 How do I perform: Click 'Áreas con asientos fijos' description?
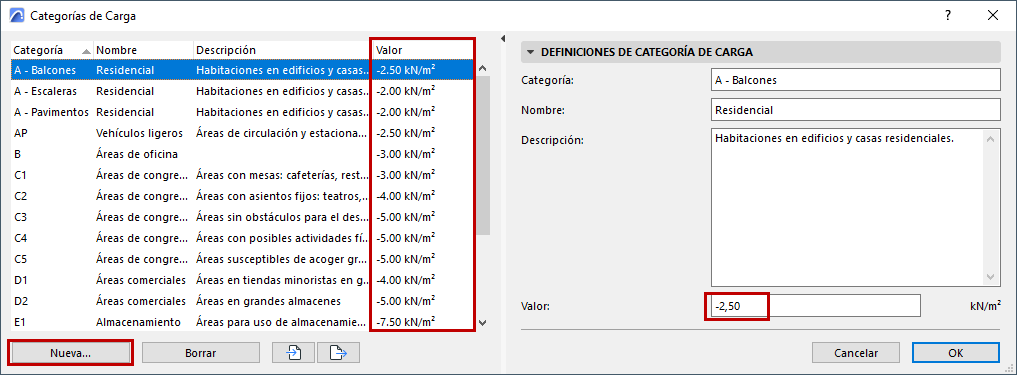282,196
